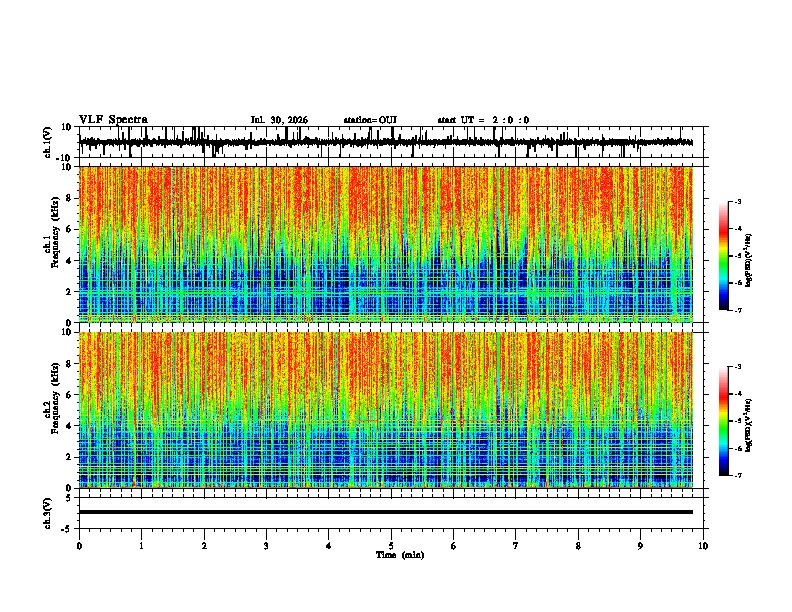
Task: Click the ch.3(V) axis label
Action: pyautogui.click(x=48, y=513)
